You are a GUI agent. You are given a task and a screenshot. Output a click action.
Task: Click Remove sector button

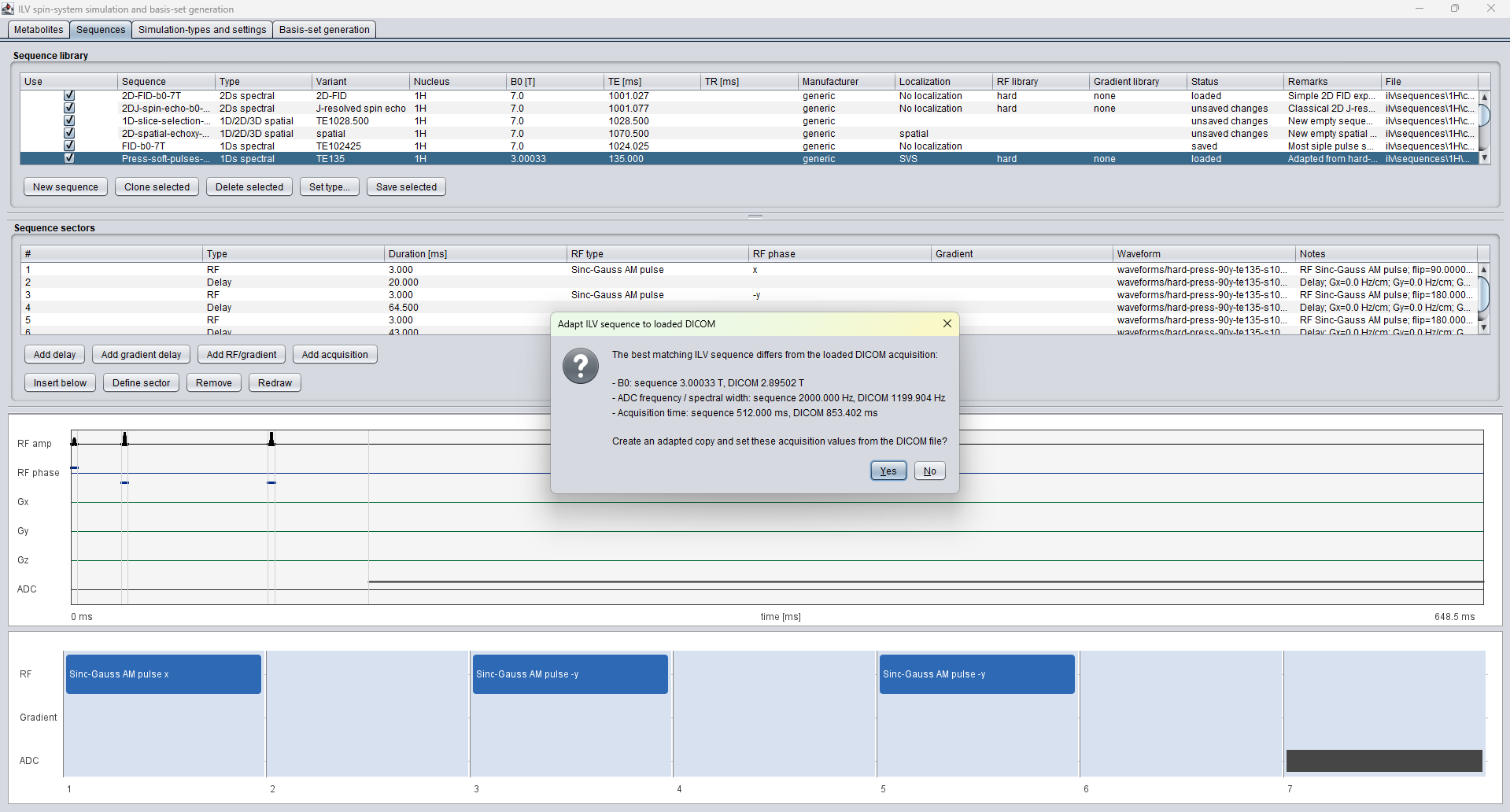click(x=214, y=383)
